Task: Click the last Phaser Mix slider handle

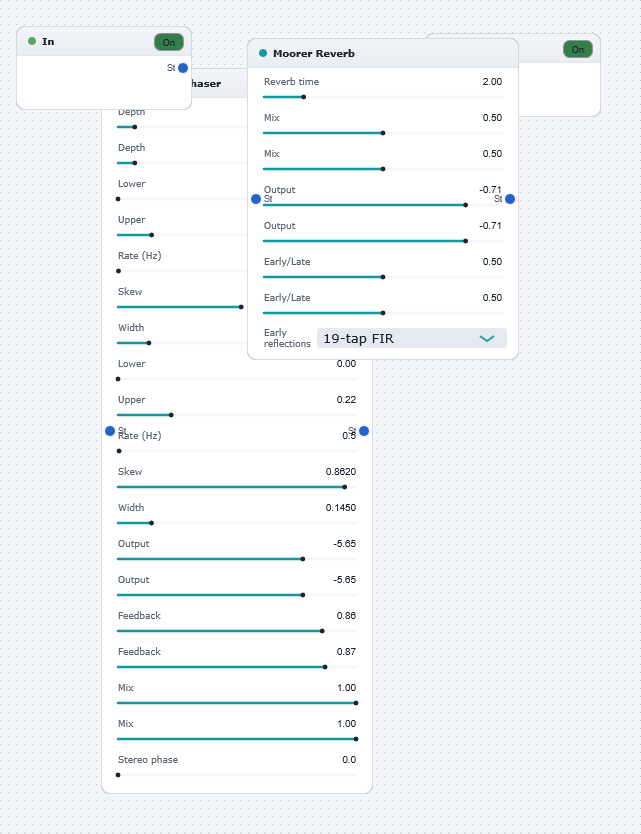Action: point(356,739)
